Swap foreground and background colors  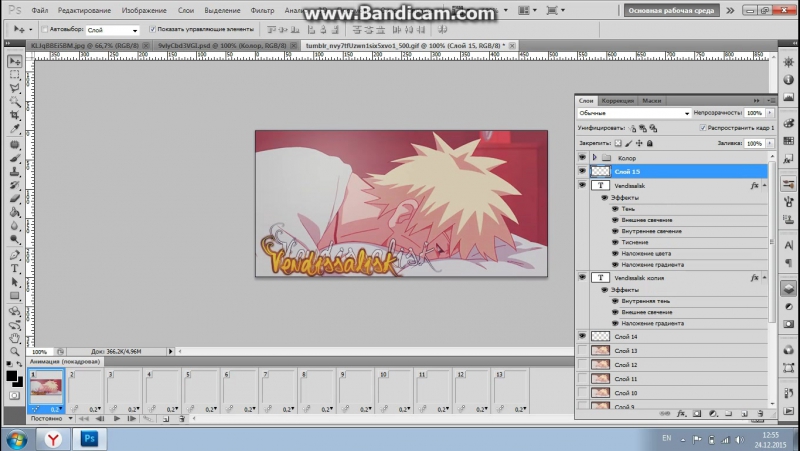[19, 364]
